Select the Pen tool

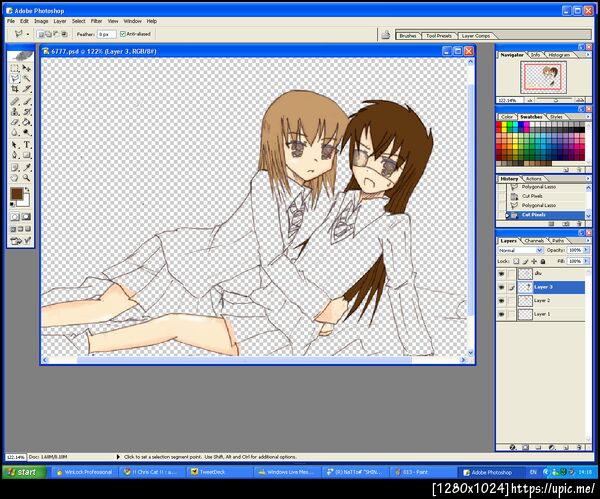[15, 155]
